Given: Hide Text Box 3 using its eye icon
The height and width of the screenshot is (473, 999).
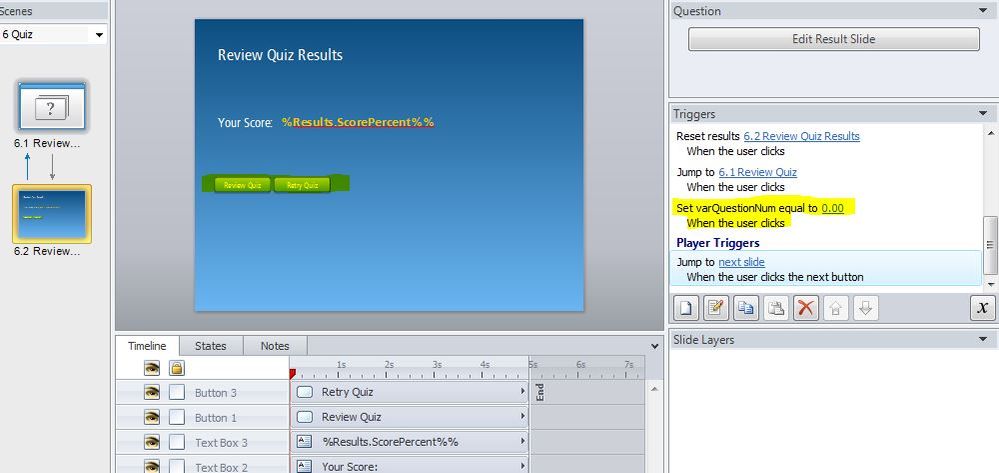Looking at the screenshot, I should tap(152, 442).
